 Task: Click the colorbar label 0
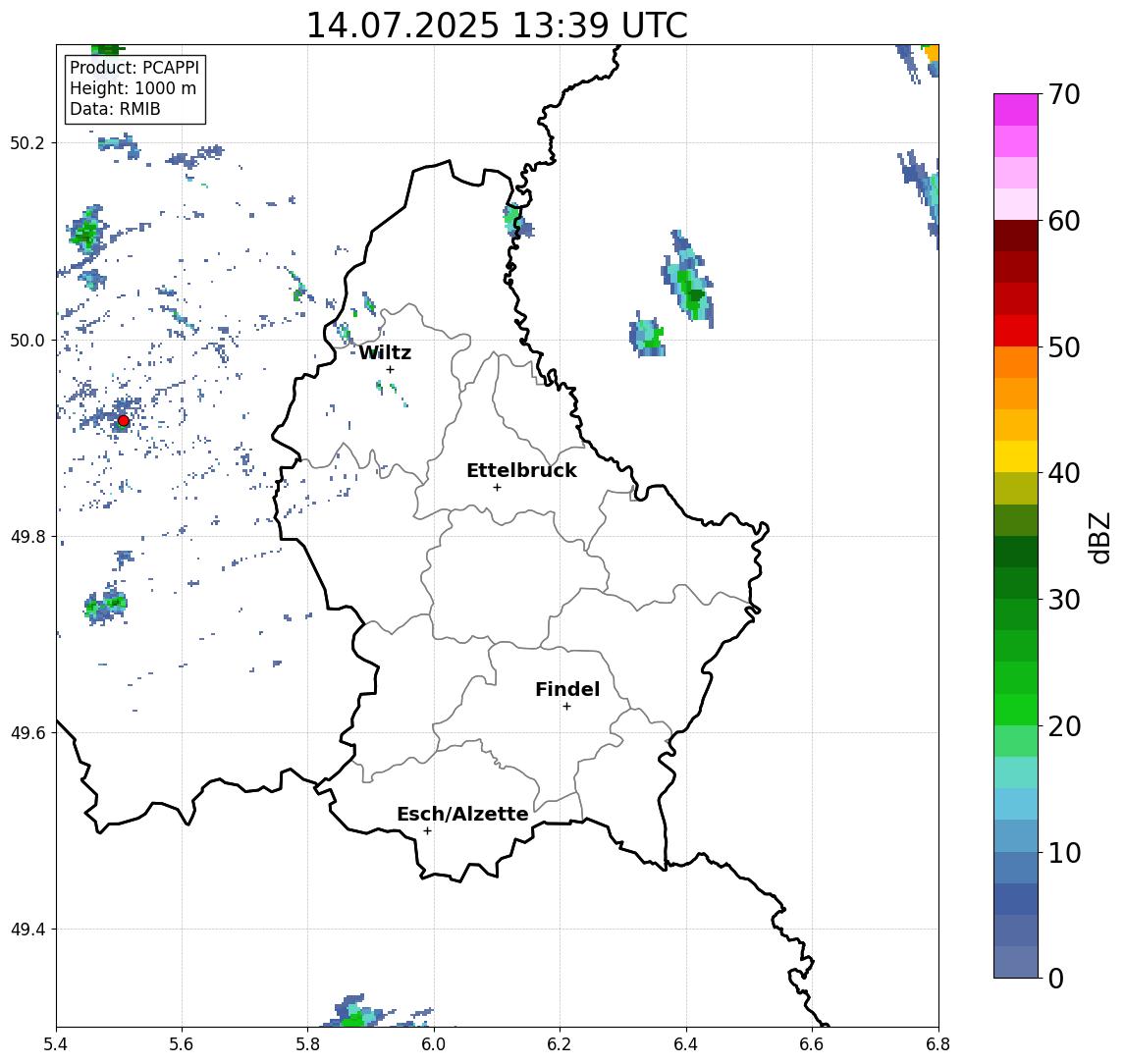pos(1056,978)
